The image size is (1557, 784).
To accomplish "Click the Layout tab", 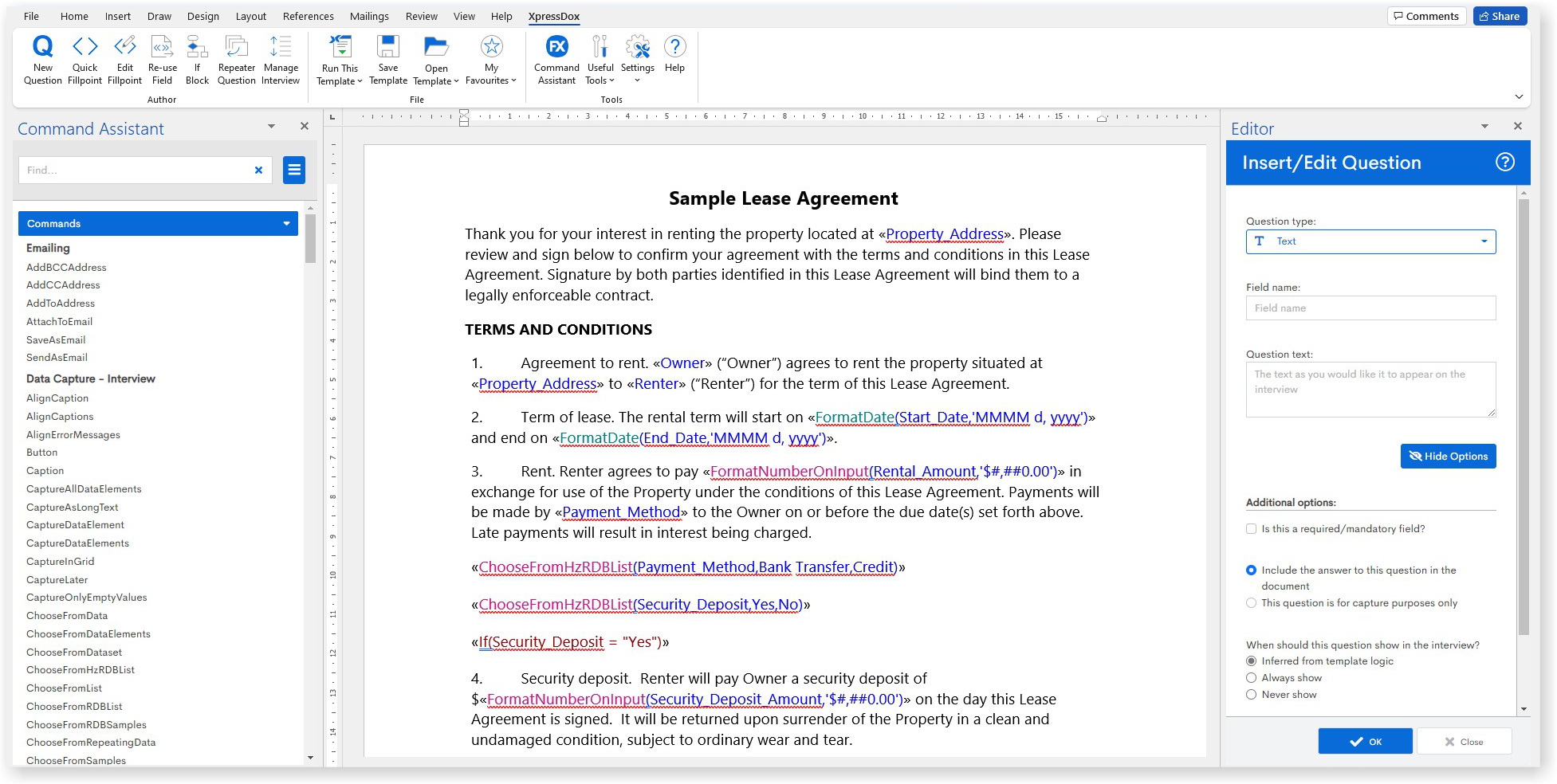I will pos(250,16).
